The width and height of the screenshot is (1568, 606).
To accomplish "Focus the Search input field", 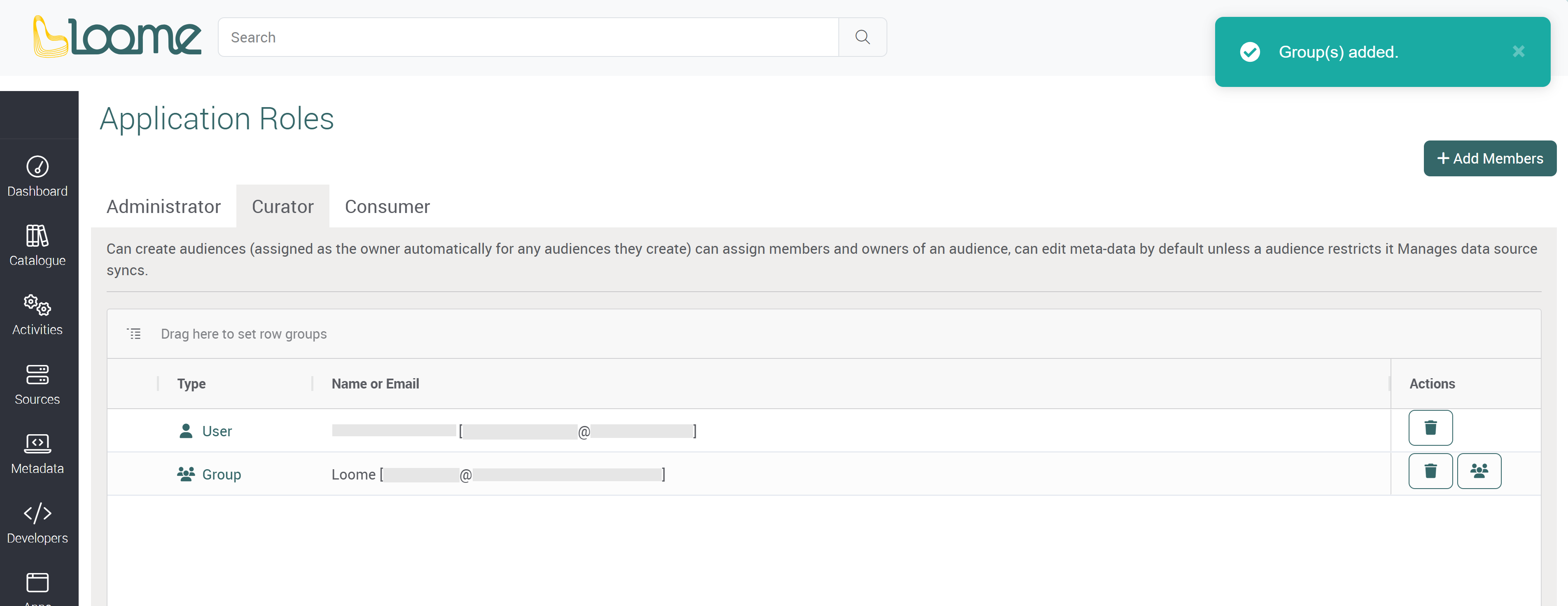I will click(528, 37).
